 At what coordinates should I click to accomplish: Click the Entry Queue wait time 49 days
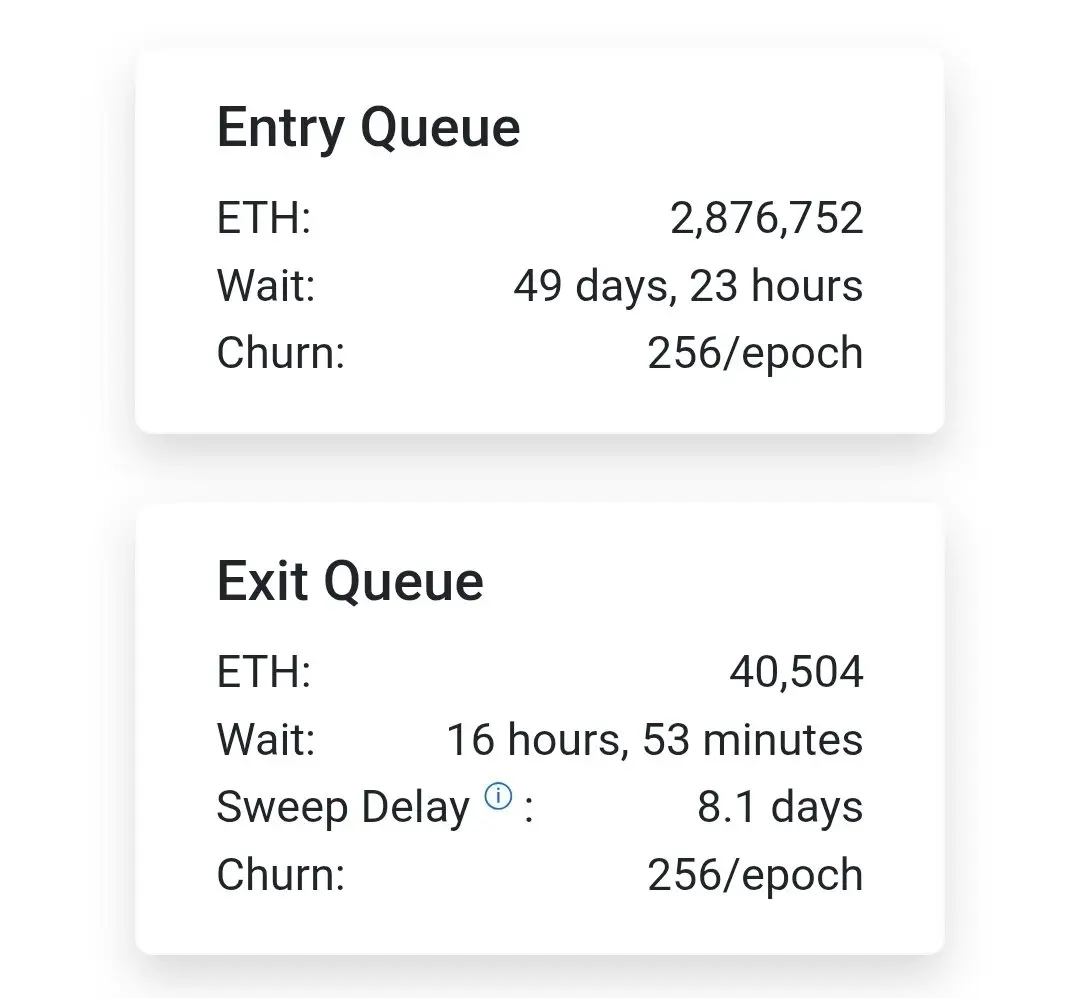pos(688,286)
